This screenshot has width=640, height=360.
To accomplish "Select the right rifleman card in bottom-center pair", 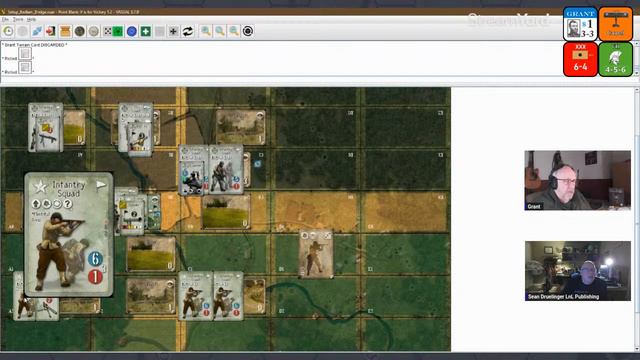I will point(228,296).
